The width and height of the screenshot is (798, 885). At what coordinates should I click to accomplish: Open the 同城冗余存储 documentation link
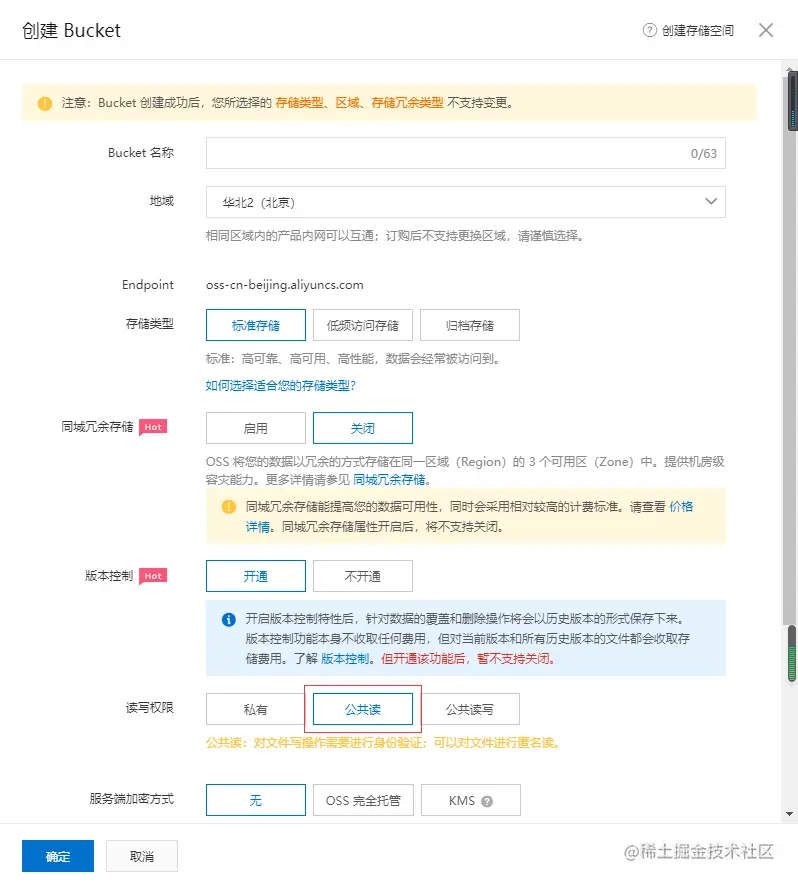click(x=389, y=480)
